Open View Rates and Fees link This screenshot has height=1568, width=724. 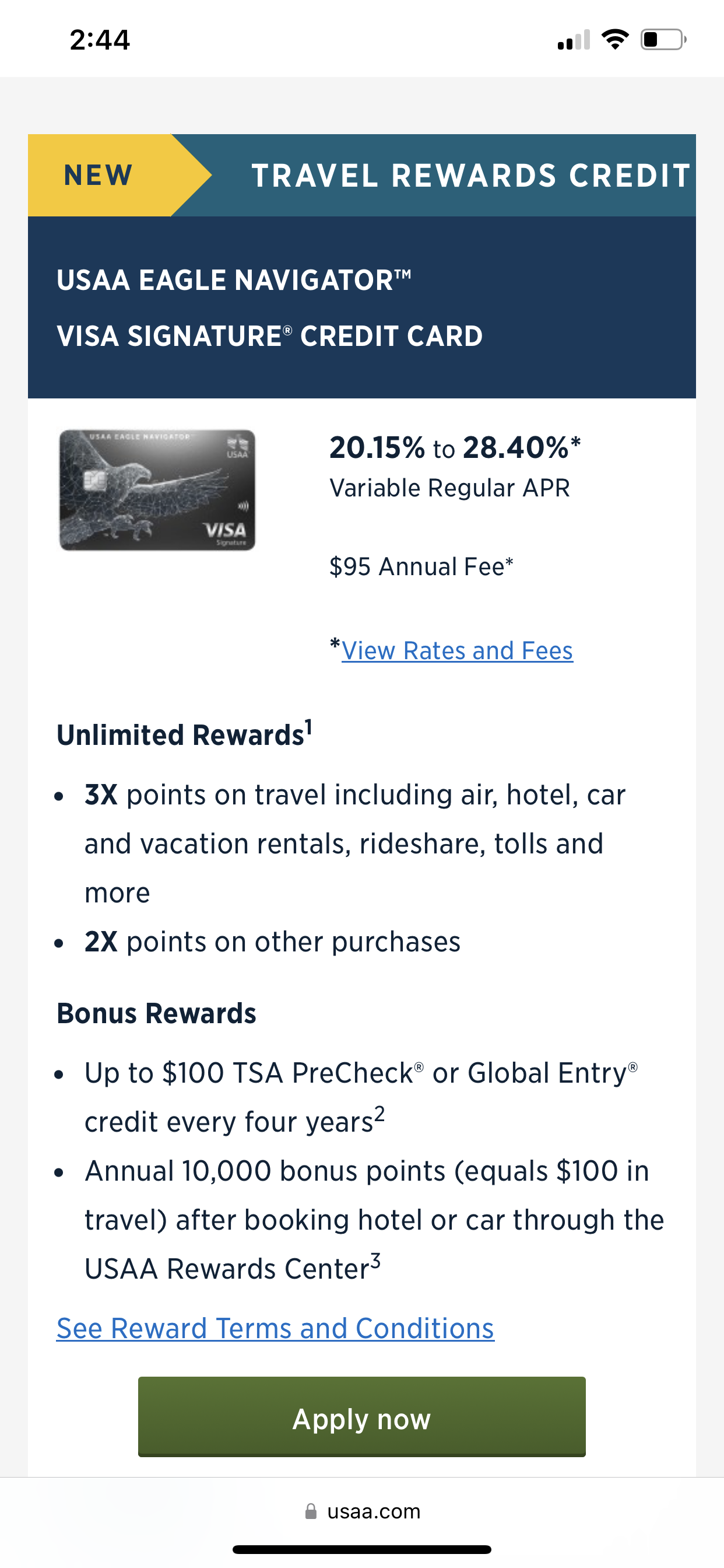[x=455, y=650]
